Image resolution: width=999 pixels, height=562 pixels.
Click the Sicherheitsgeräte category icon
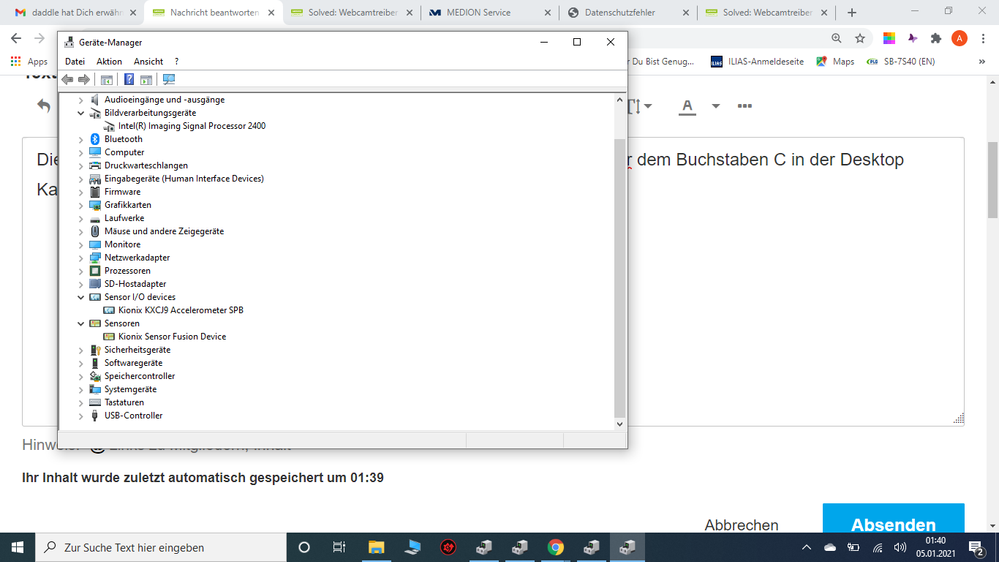point(95,350)
